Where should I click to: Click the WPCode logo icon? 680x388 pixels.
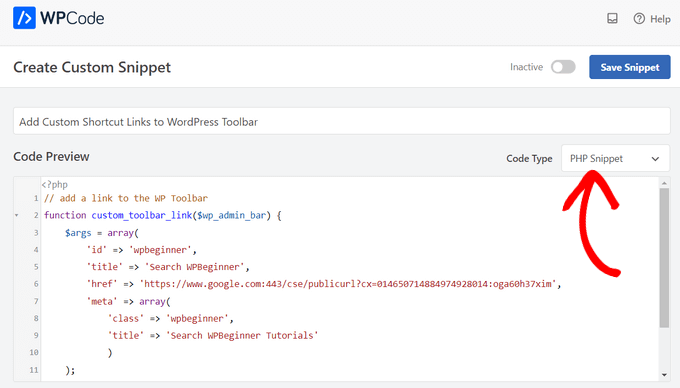point(24,18)
